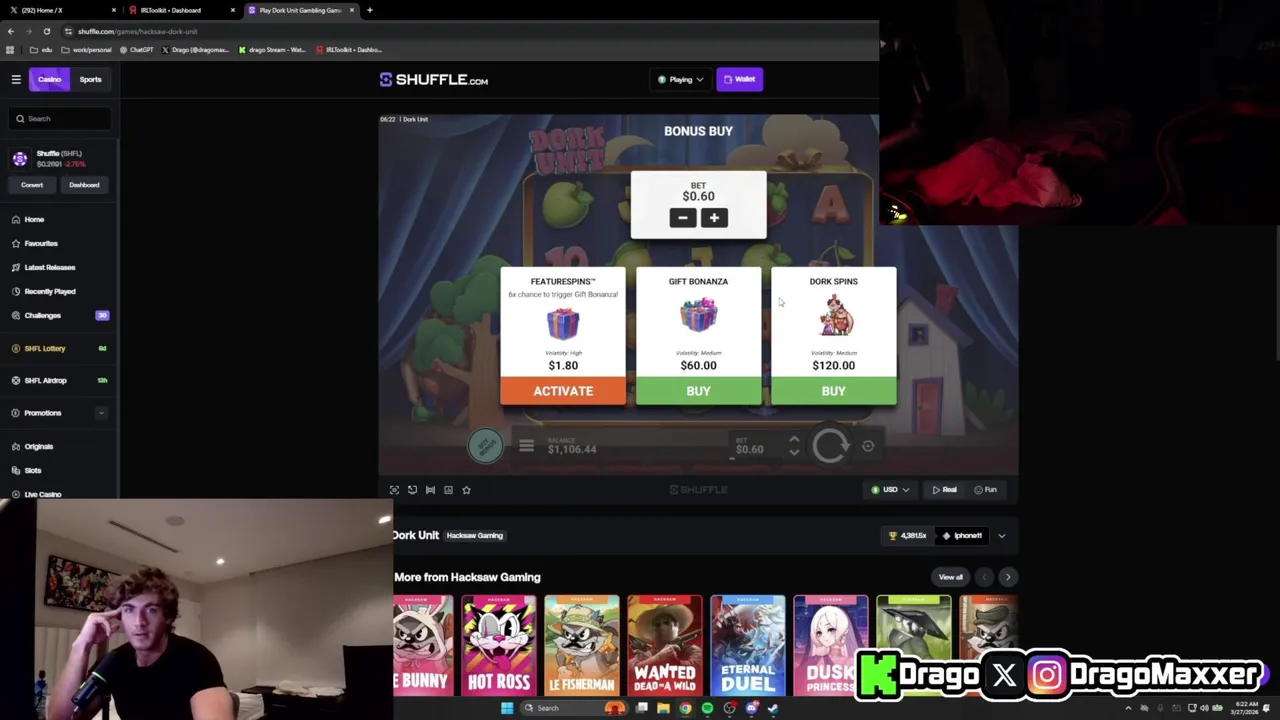The width and height of the screenshot is (1280, 720).
Task: Show next games with right arrow
Action: pyautogui.click(x=1007, y=577)
